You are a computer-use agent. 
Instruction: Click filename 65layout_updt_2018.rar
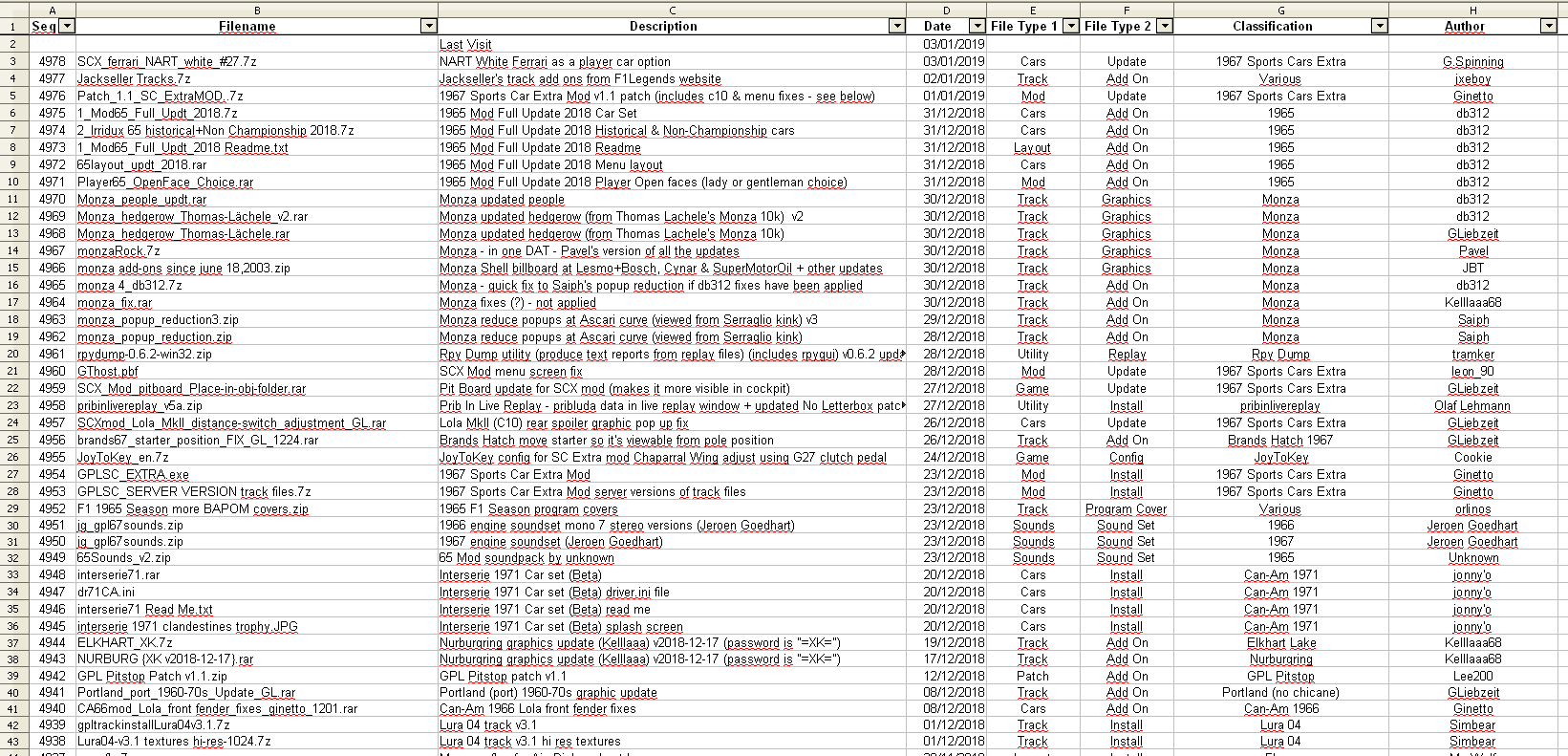point(141,164)
